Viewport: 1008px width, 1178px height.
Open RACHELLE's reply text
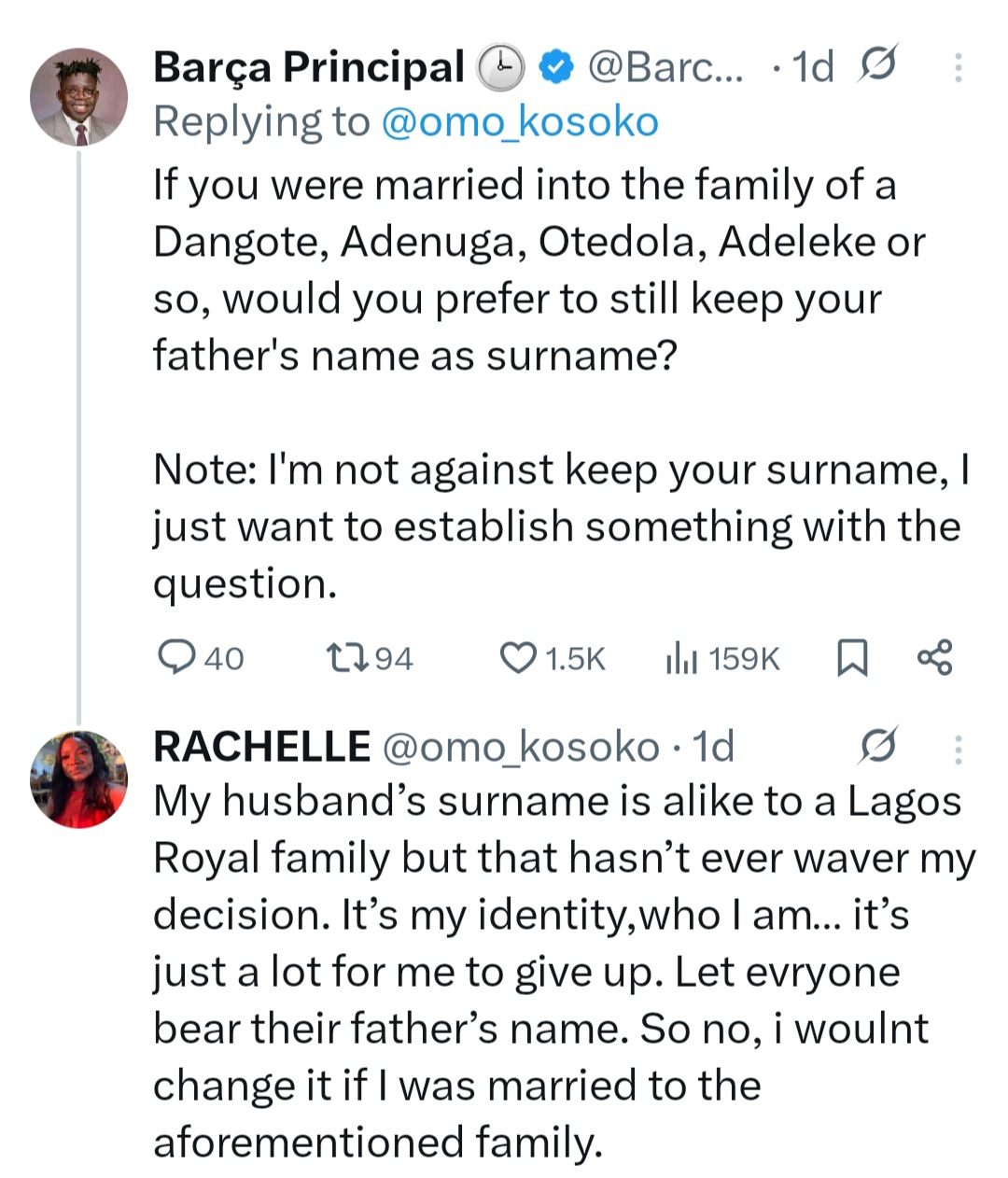click(x=560, y=971)
